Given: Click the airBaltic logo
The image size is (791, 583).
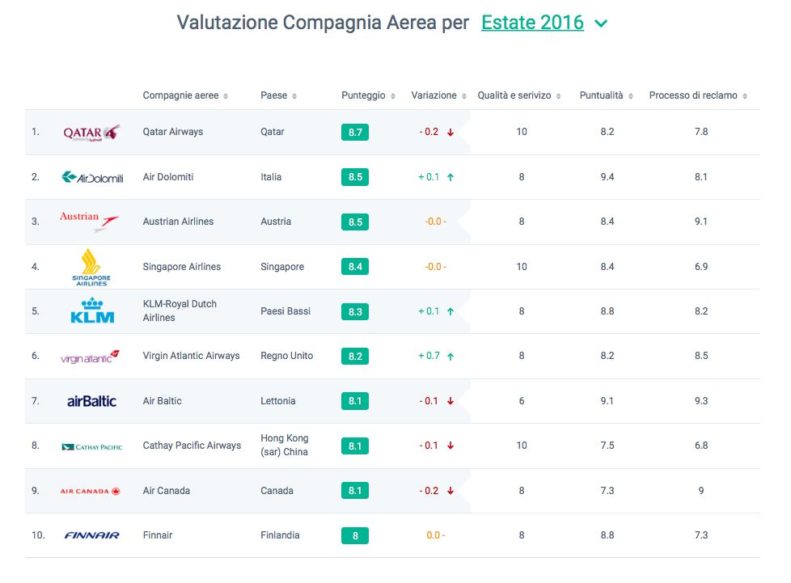Looking at the screenshot, I should point(91,401).
